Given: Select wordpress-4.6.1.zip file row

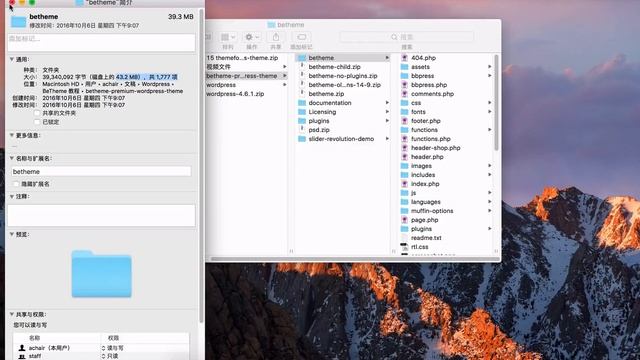Looking at the screenshot, I should tap(247, 94).
